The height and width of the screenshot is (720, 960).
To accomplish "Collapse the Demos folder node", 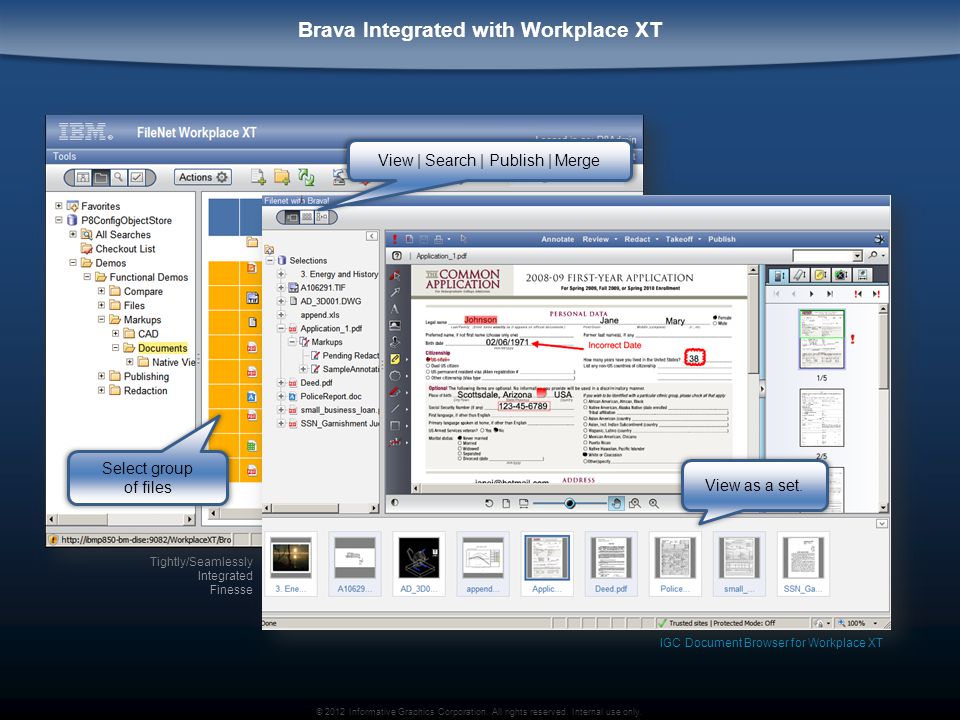I will coord(73,263).
